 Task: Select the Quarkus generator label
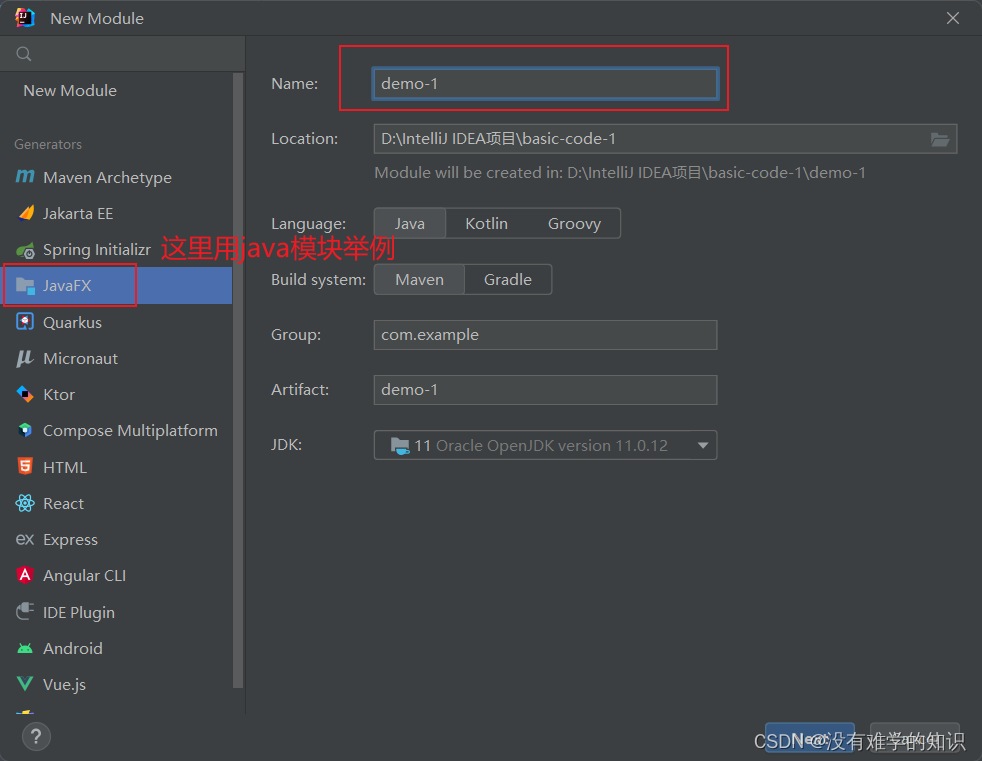click(x=72, y=323)
